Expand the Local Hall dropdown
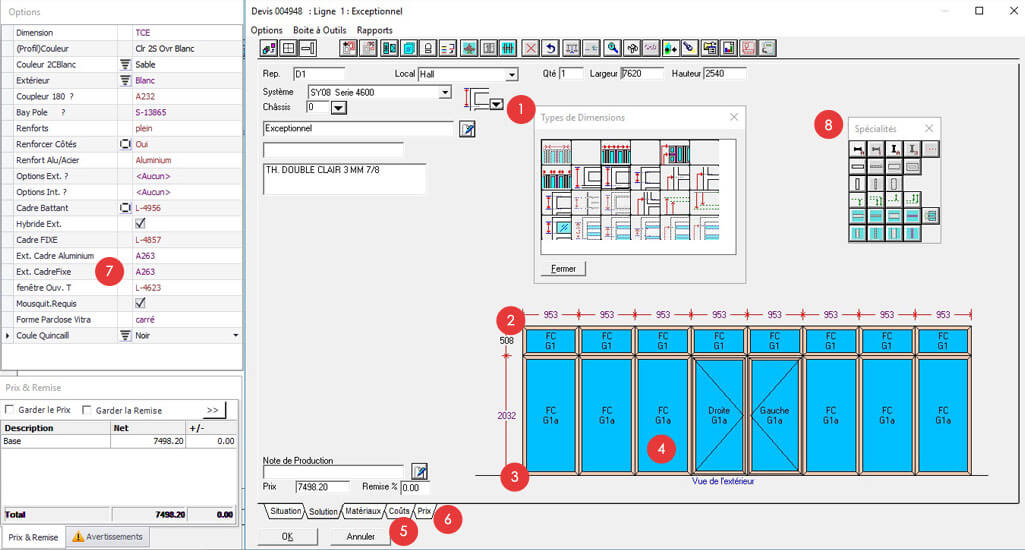 point(512,75)
